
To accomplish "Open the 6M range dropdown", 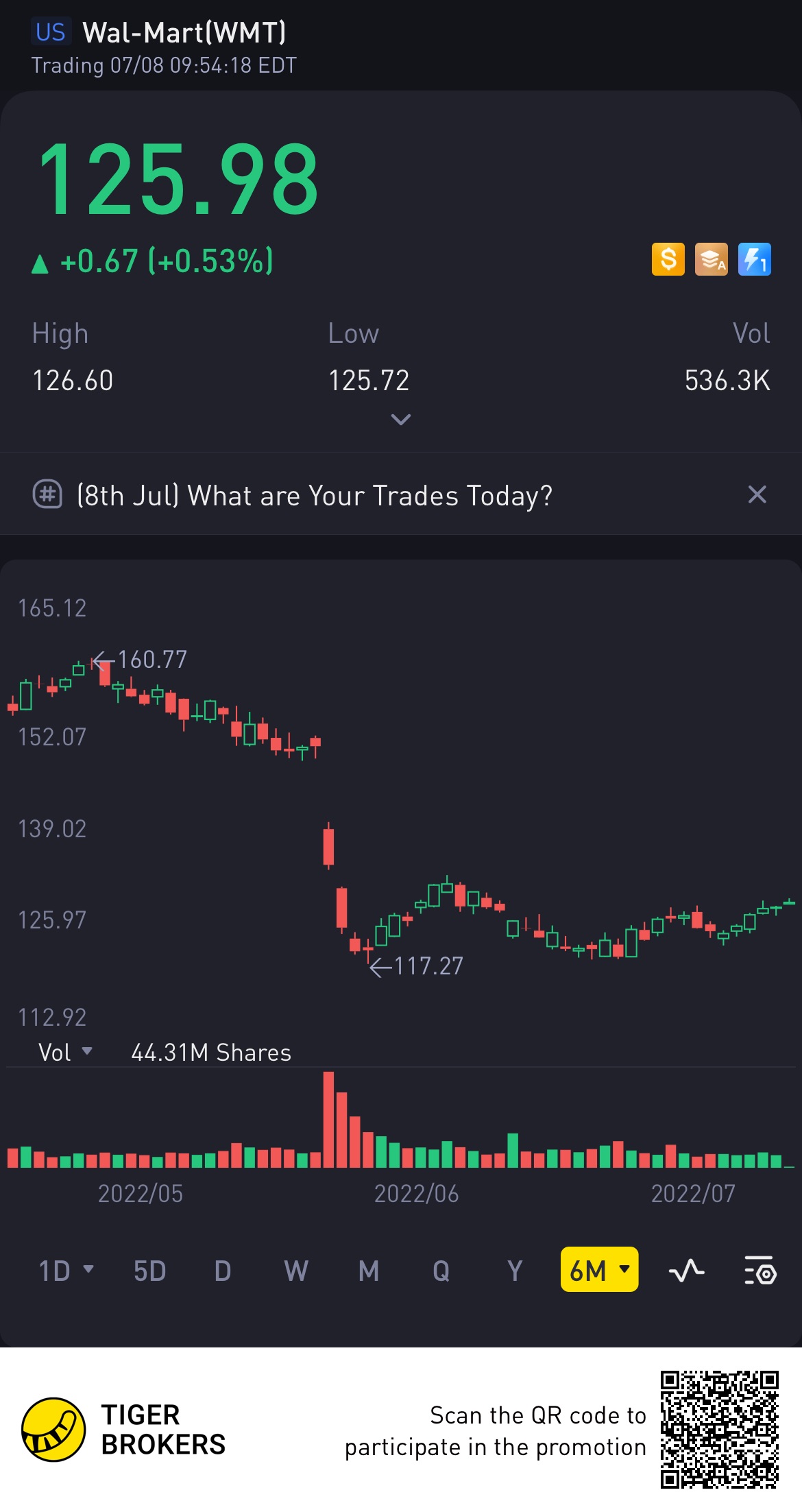I will (x=600, y=1269).
